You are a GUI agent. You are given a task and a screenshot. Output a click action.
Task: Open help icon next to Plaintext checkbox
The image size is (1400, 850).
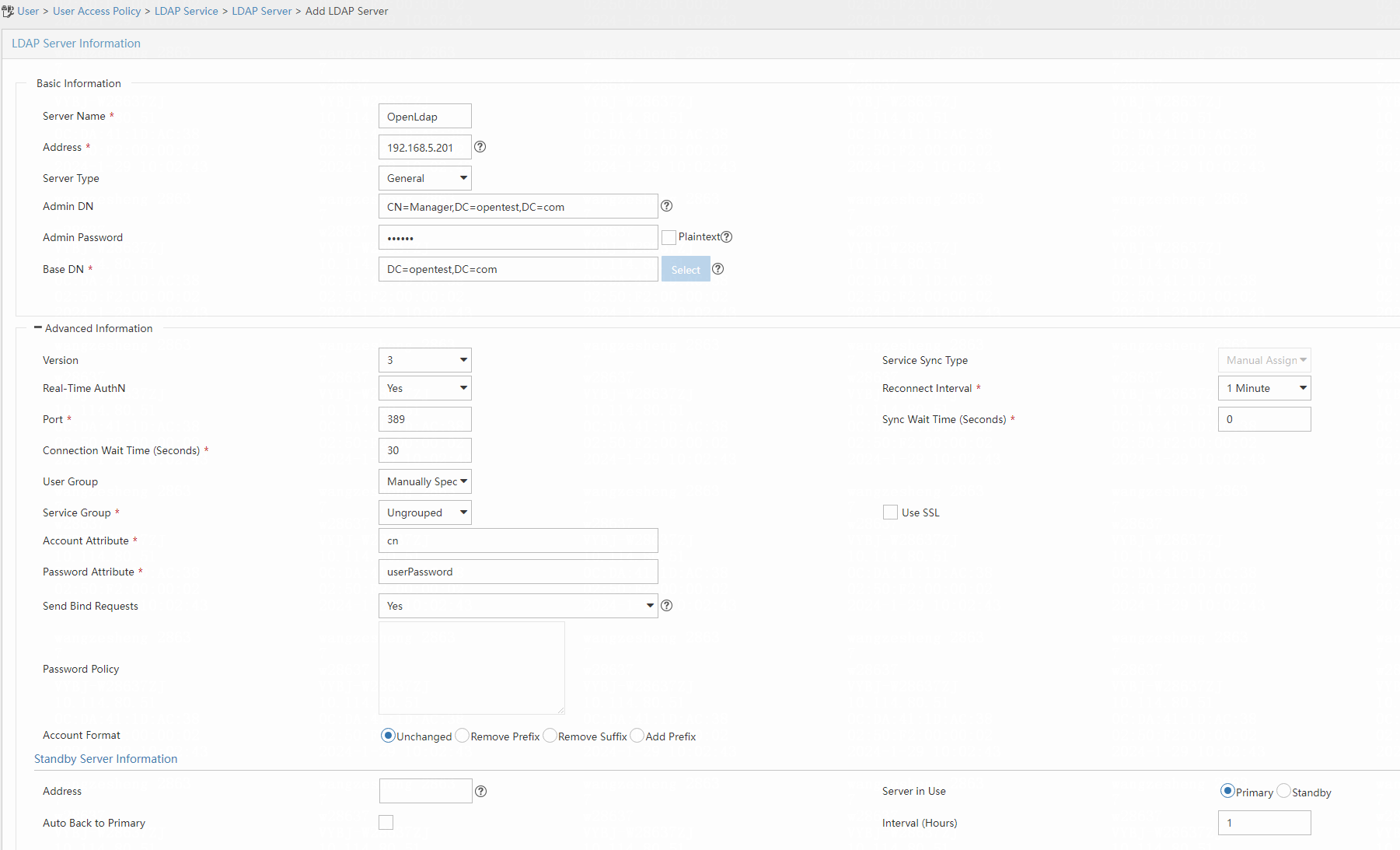[727, 237]
